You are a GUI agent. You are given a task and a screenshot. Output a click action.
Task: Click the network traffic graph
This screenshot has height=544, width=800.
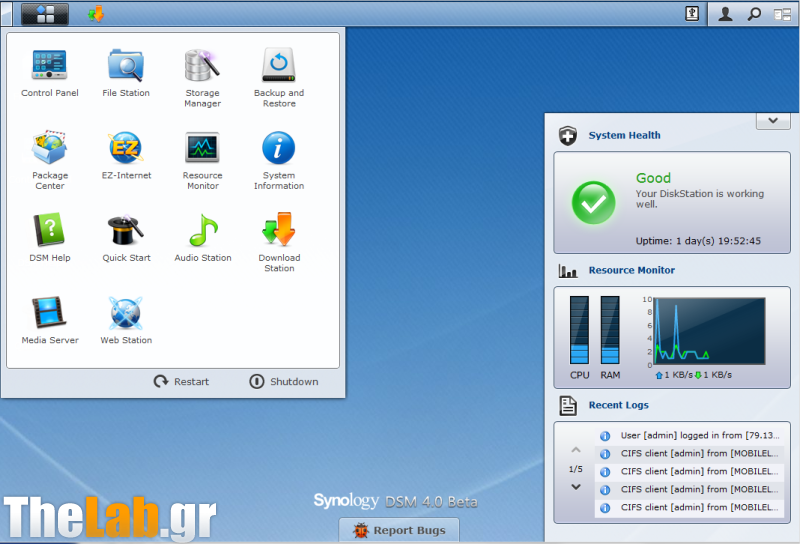tap(709, 331)
